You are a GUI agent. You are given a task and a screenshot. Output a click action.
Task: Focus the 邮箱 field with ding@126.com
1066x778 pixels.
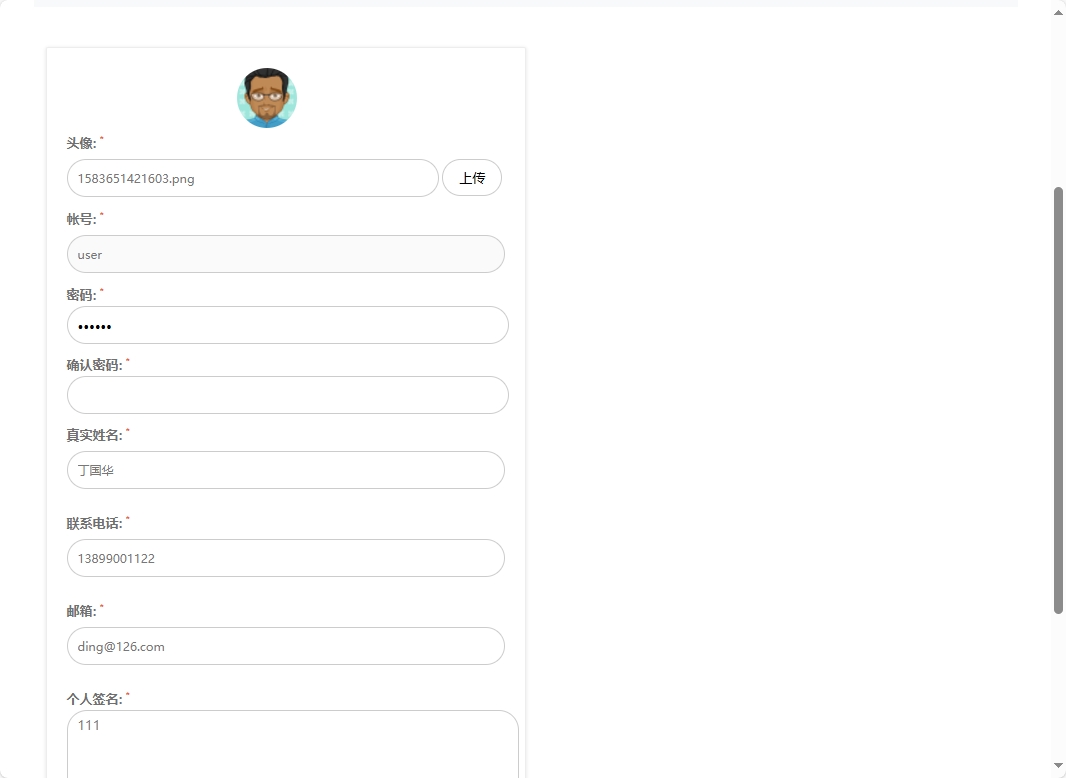coord(285,646)
